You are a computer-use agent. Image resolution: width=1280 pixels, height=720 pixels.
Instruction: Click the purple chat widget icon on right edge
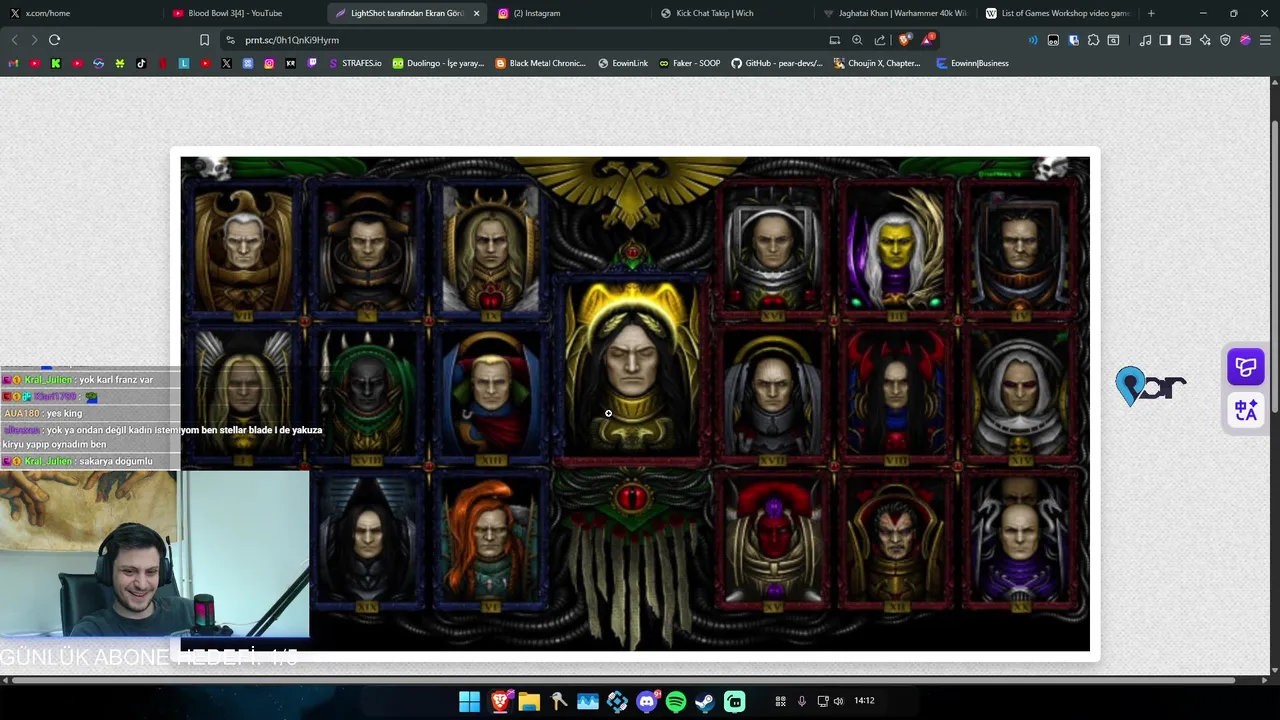(x=1246, y=367)
